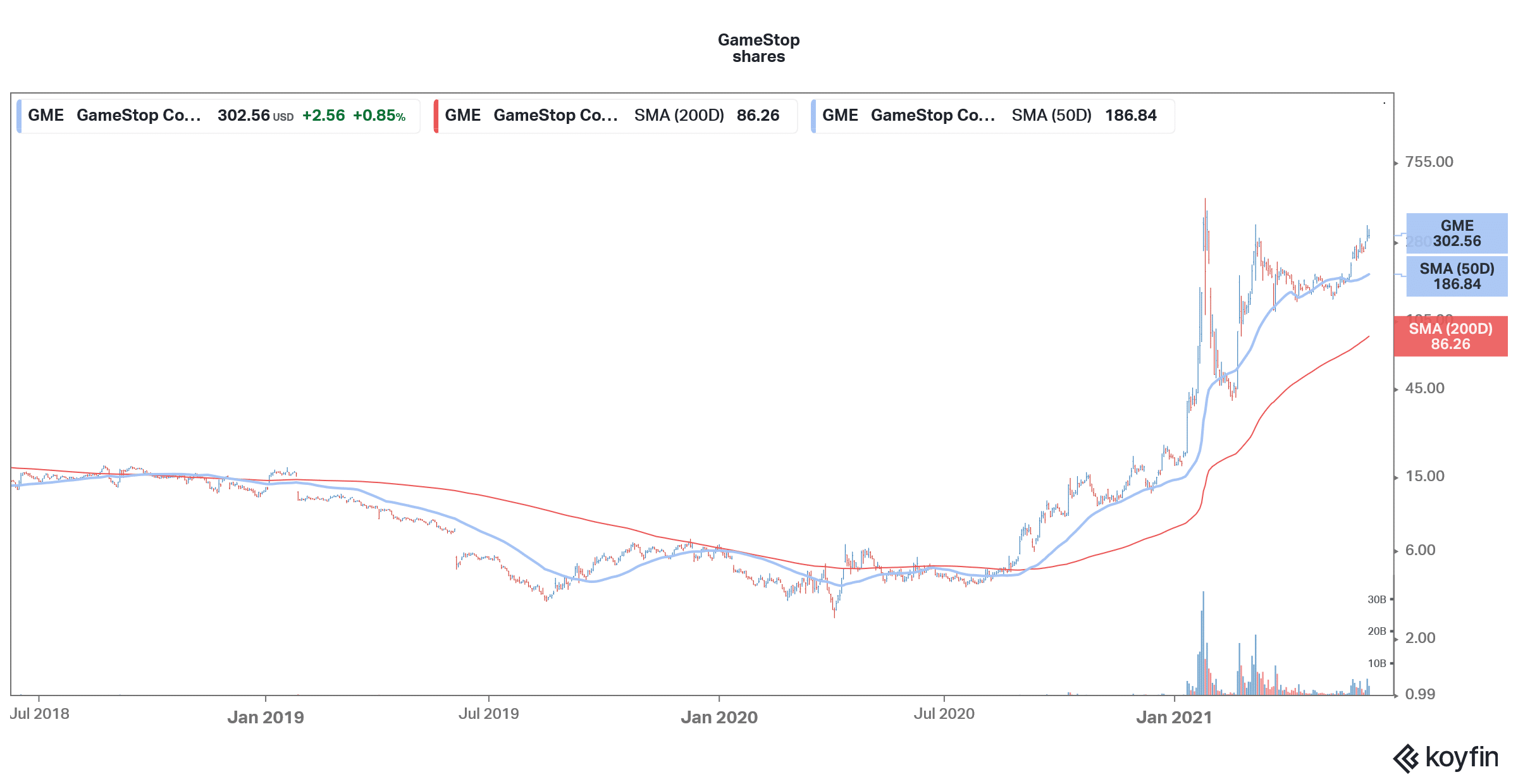Click the GME price legend box
The height and width of the screenshot is (784, 1518).
tap(218, 116)
